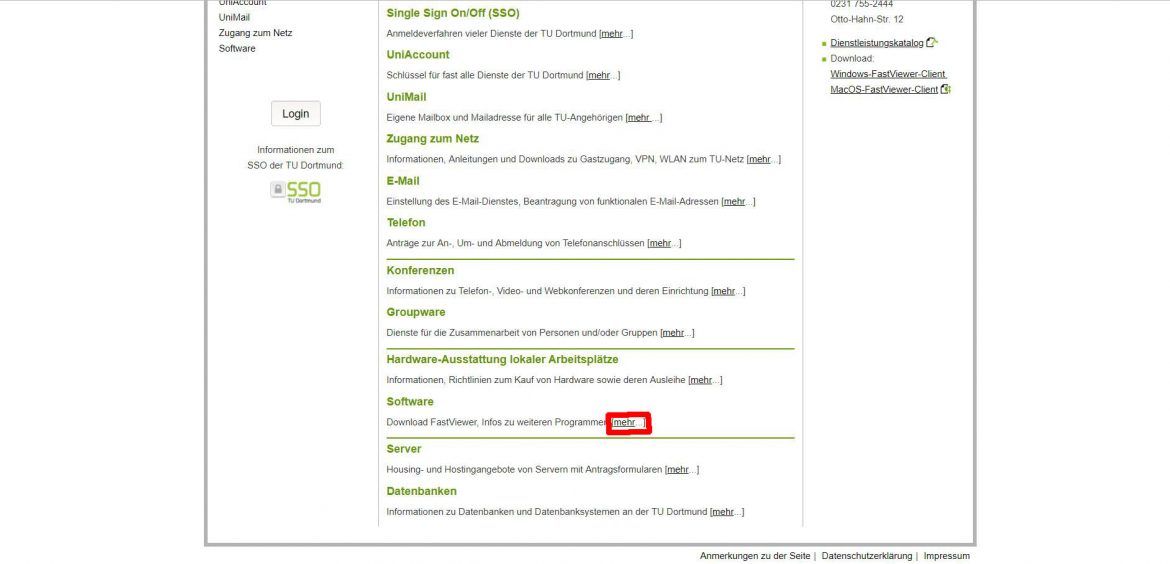
Task: Open UniMail in the left sidebar
Action: 234,17
